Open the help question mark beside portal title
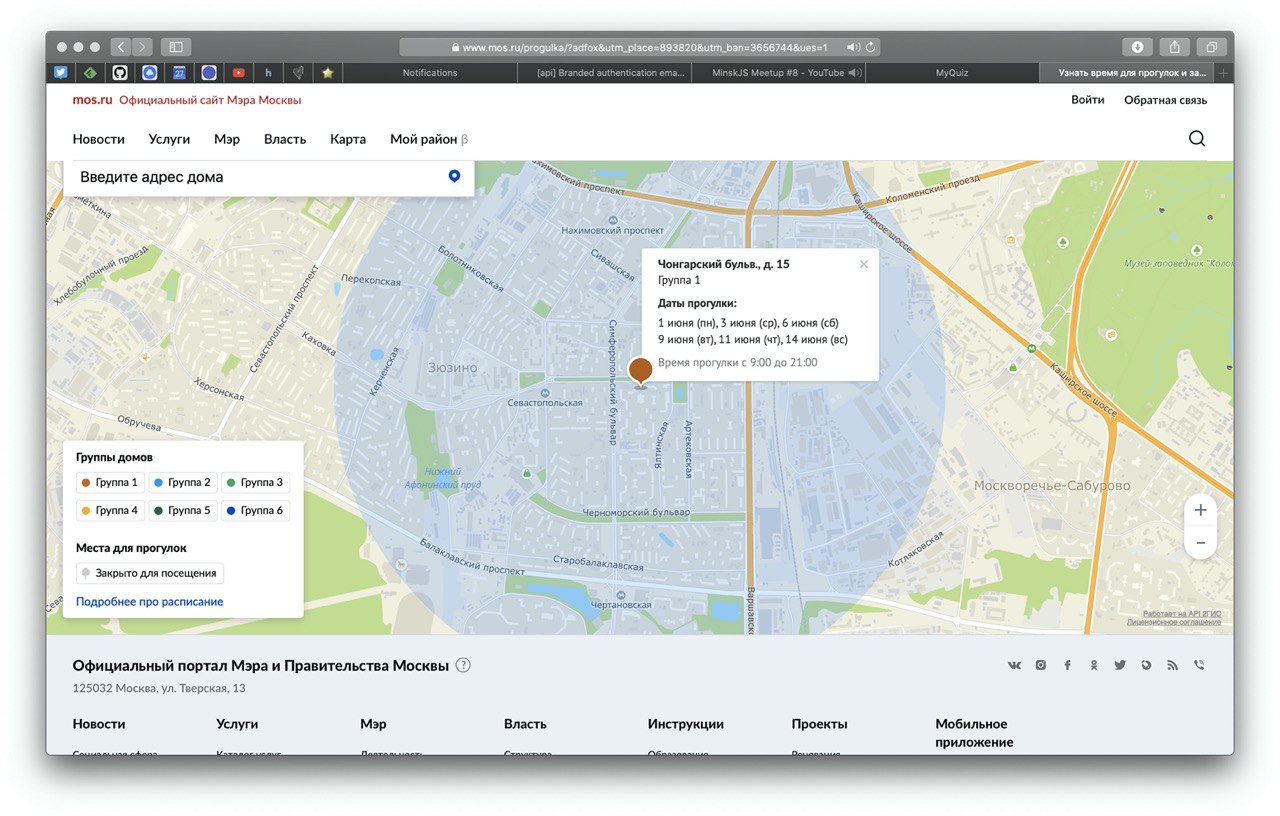The height and width of the screenshot is (816, 1280). (463, 666)
